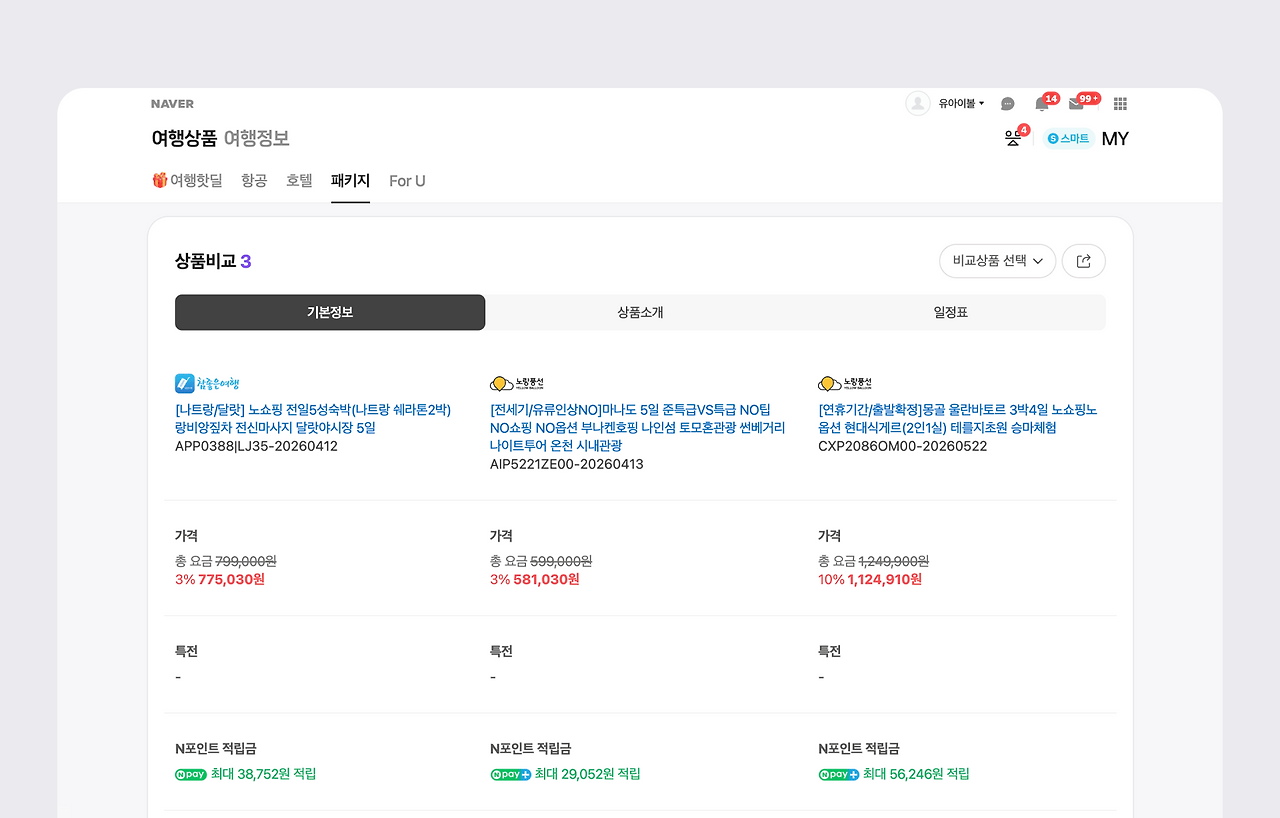Click the struck-through price 1,249,900원
This screenshot has width=1280, height=818.
[894, 561]
